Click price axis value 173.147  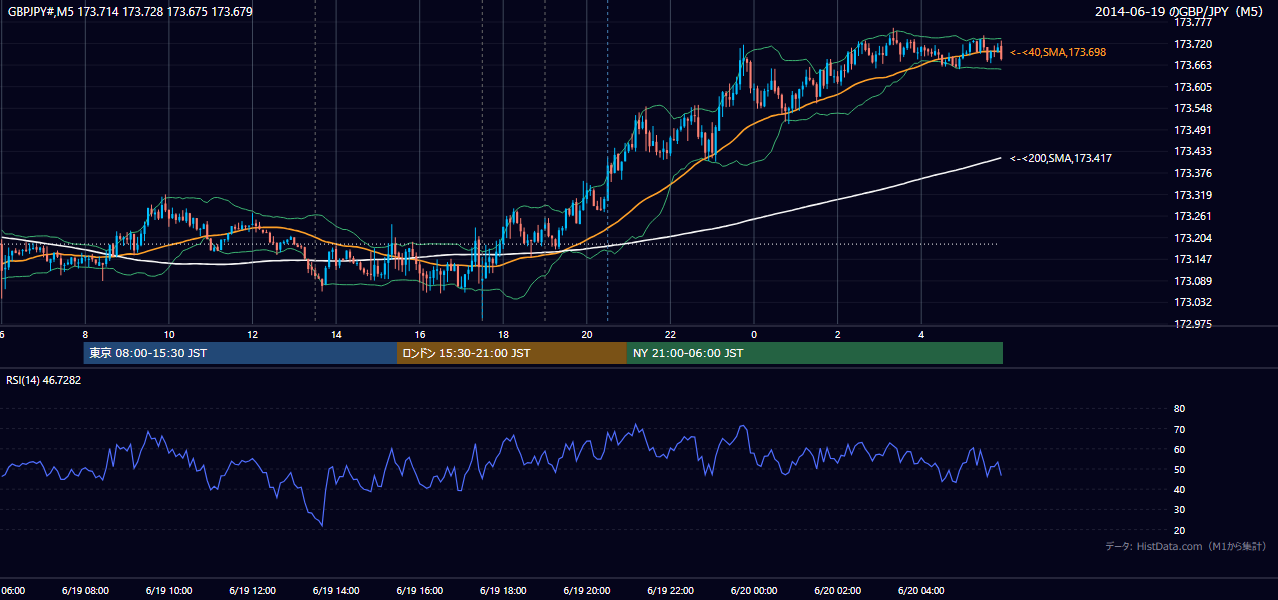(1192, 259)
